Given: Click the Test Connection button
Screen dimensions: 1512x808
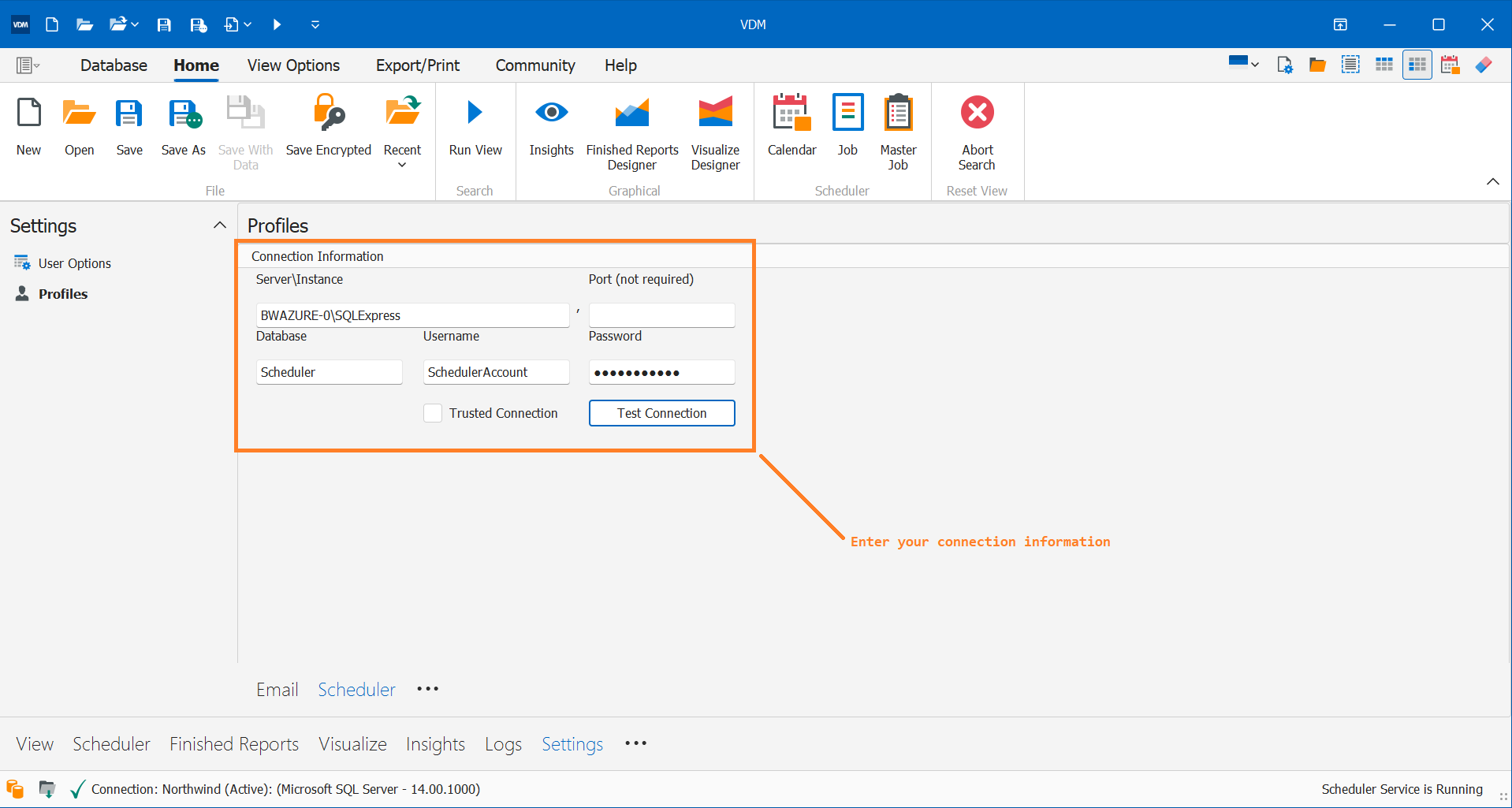Looking at the screenshot, I should (661, 413).
